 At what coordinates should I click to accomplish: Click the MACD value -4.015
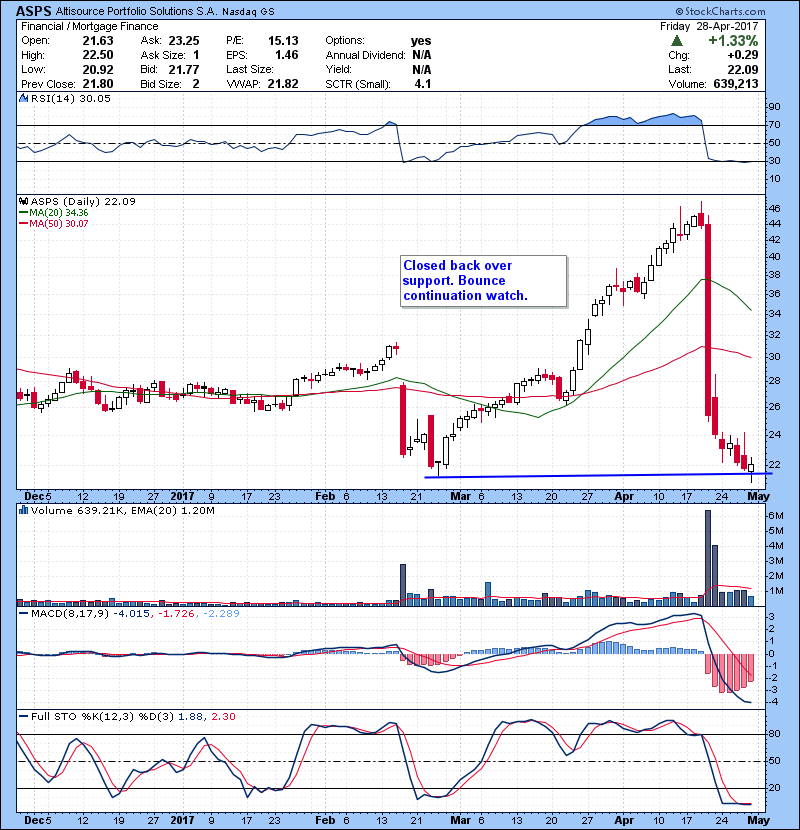click(x=132, y=614)
